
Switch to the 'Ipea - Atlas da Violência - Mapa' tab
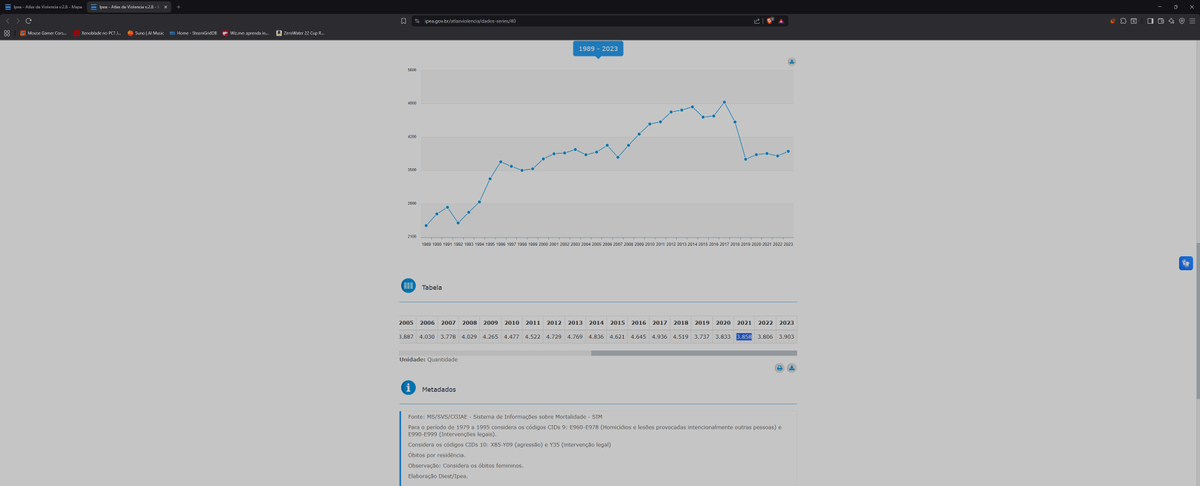43,7
